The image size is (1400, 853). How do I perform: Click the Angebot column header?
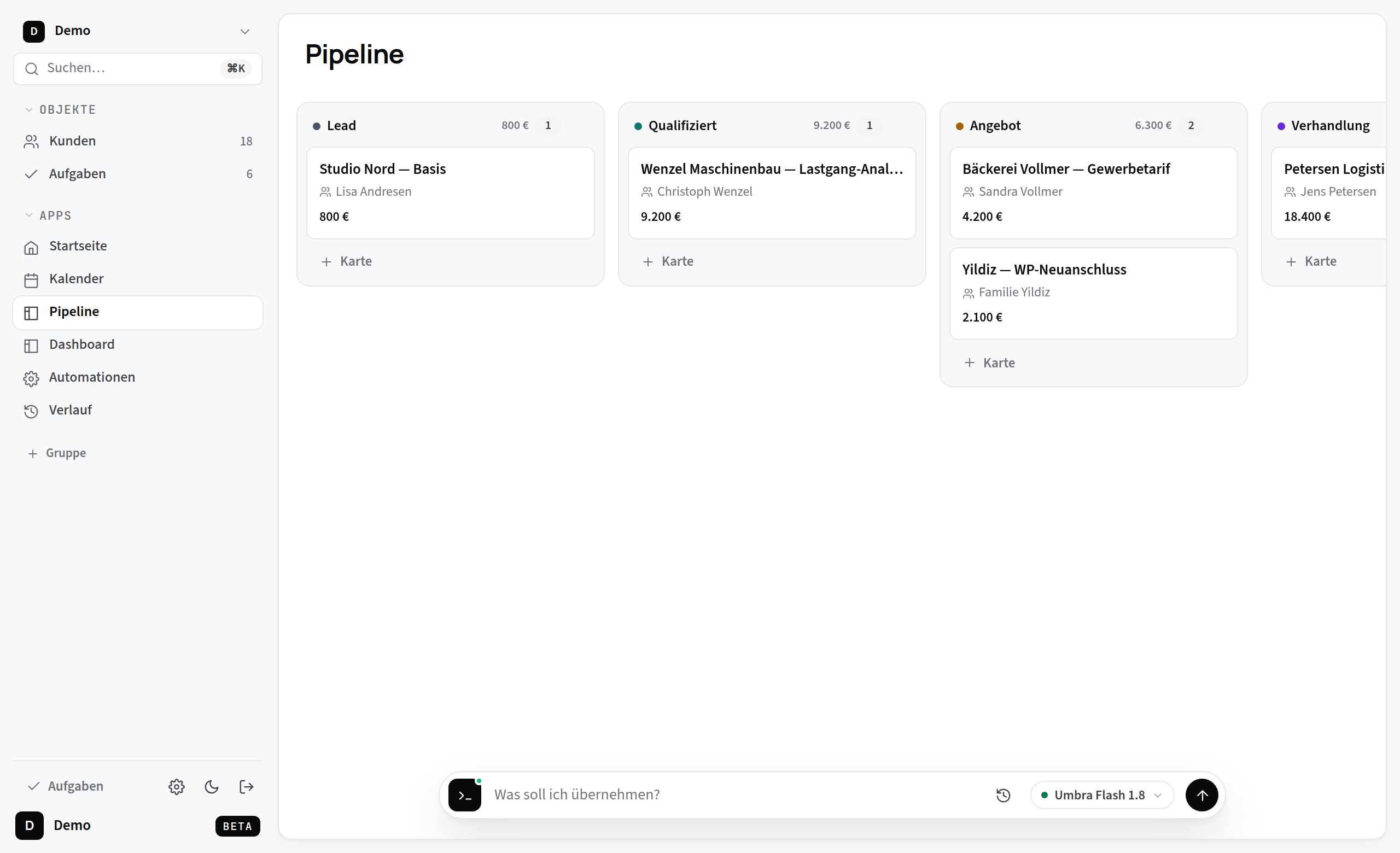995,126
